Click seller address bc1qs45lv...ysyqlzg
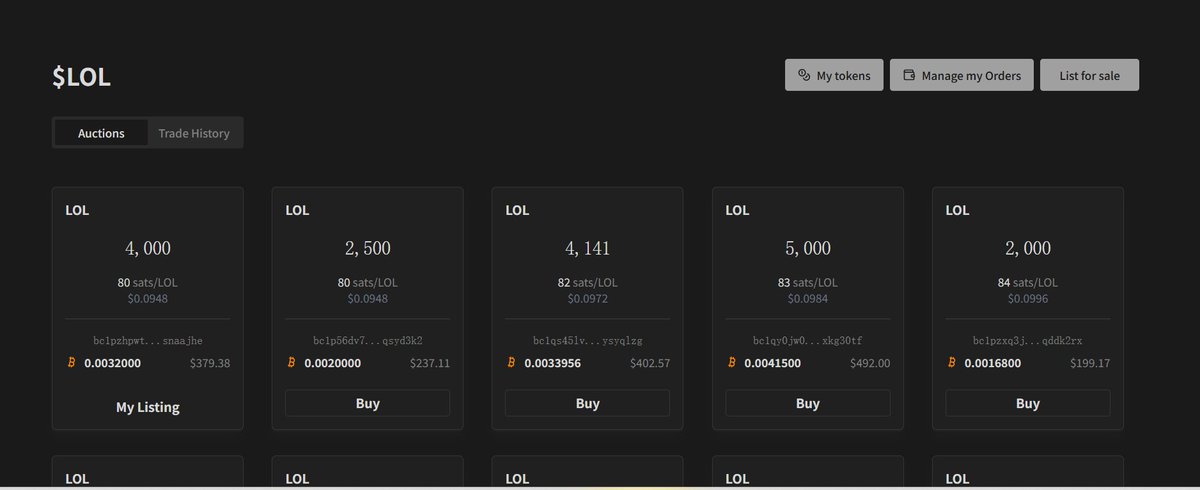1200x490 pixels. coord(588,341)
